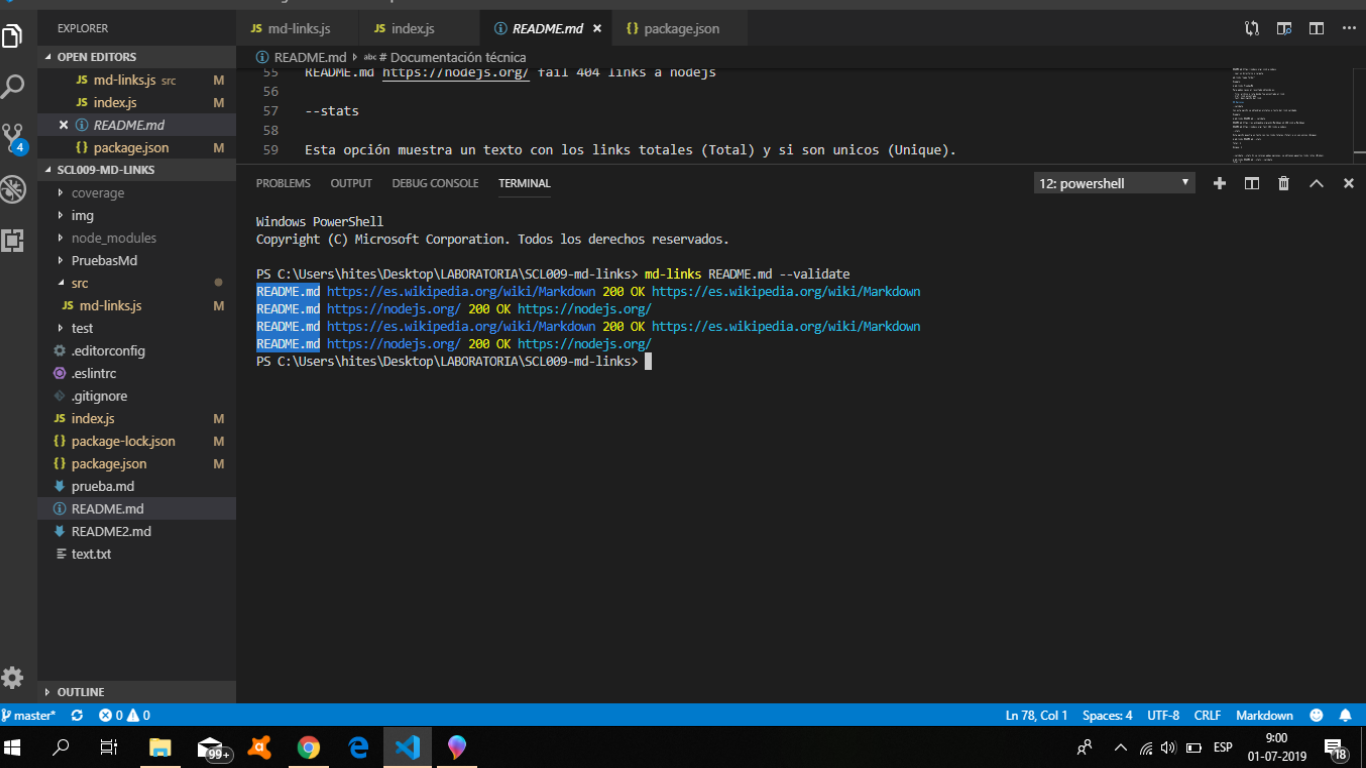Open notifications bell in status bar
The width and height of the screenshot is (1366, 768).
click(x=1347, y=715)
